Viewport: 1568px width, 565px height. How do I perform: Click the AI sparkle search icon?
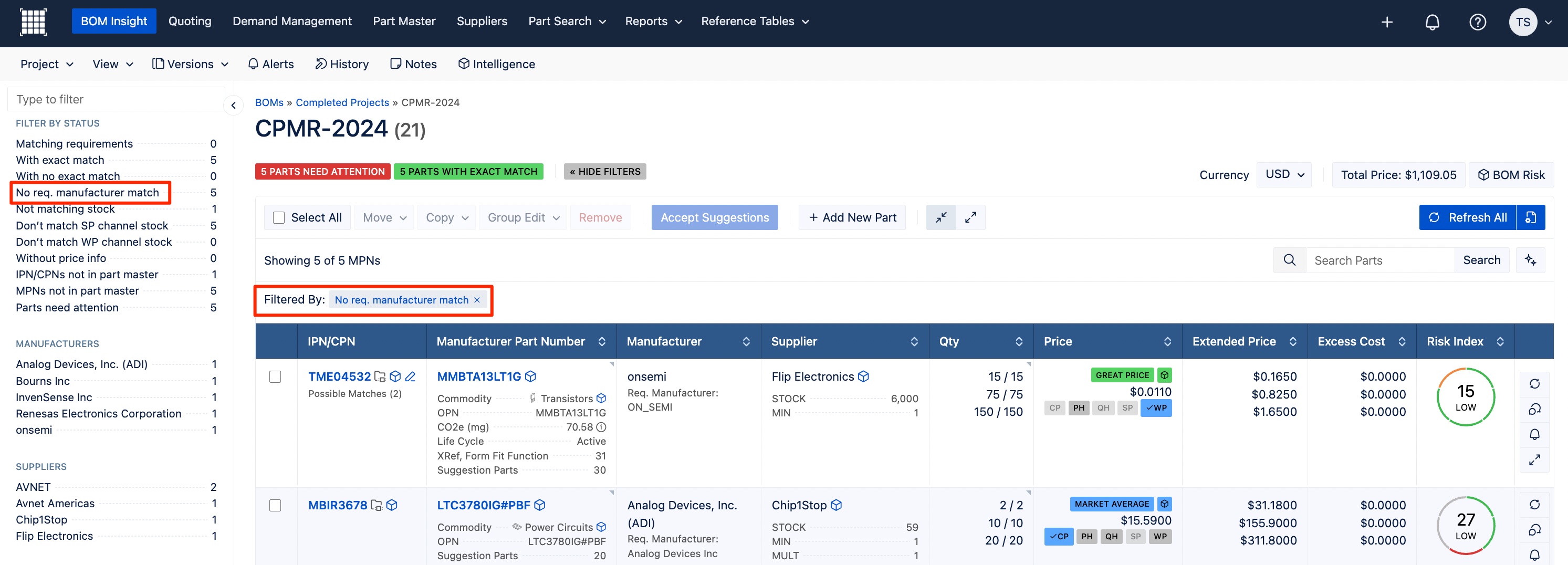click(1530, 260)
